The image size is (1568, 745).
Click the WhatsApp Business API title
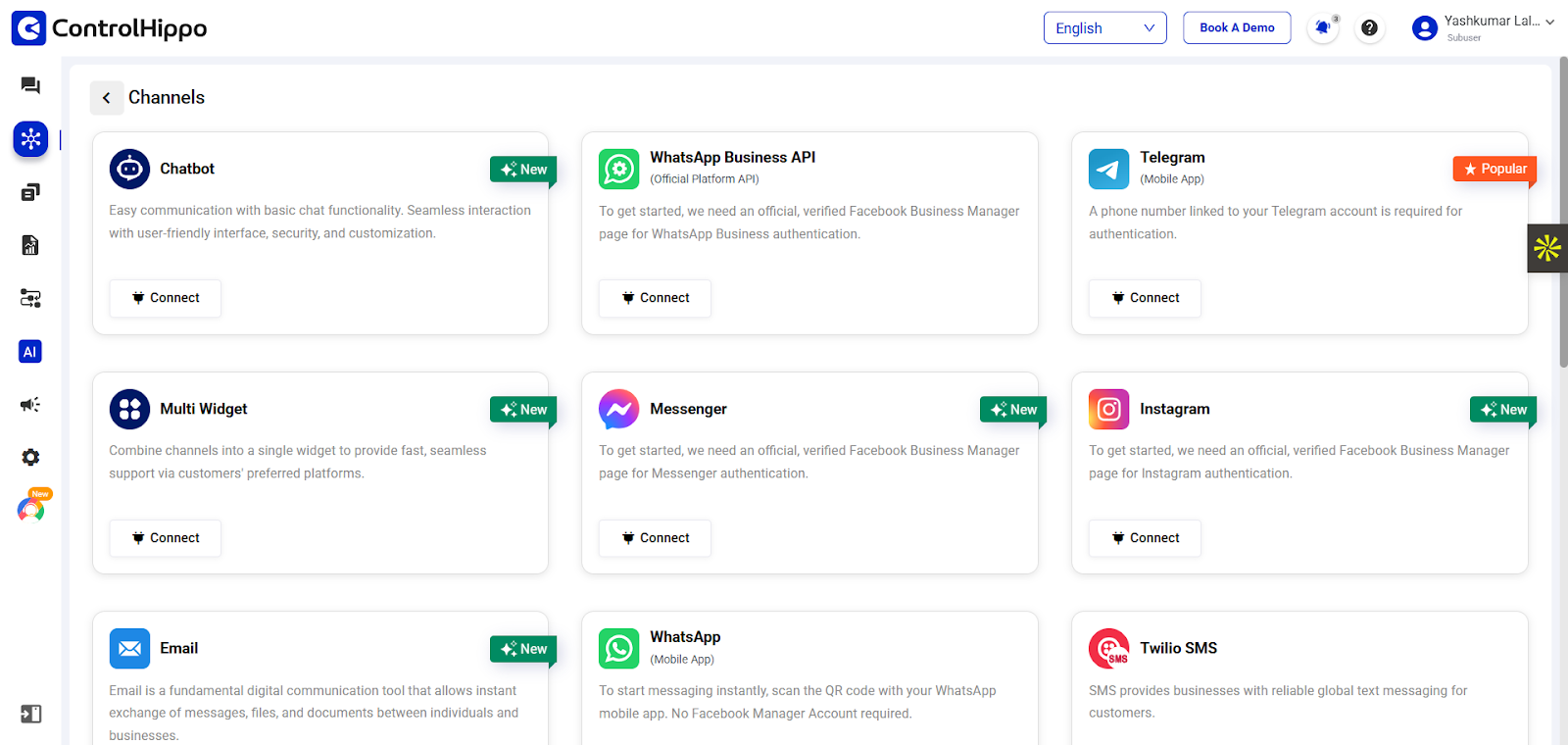click(733, 157)
